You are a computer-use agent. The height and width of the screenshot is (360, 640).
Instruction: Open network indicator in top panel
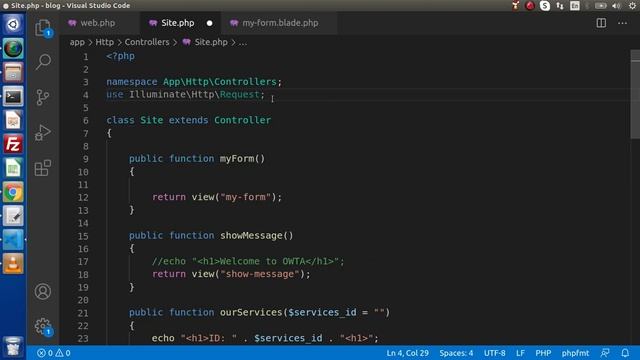click(x=560, y=6)
